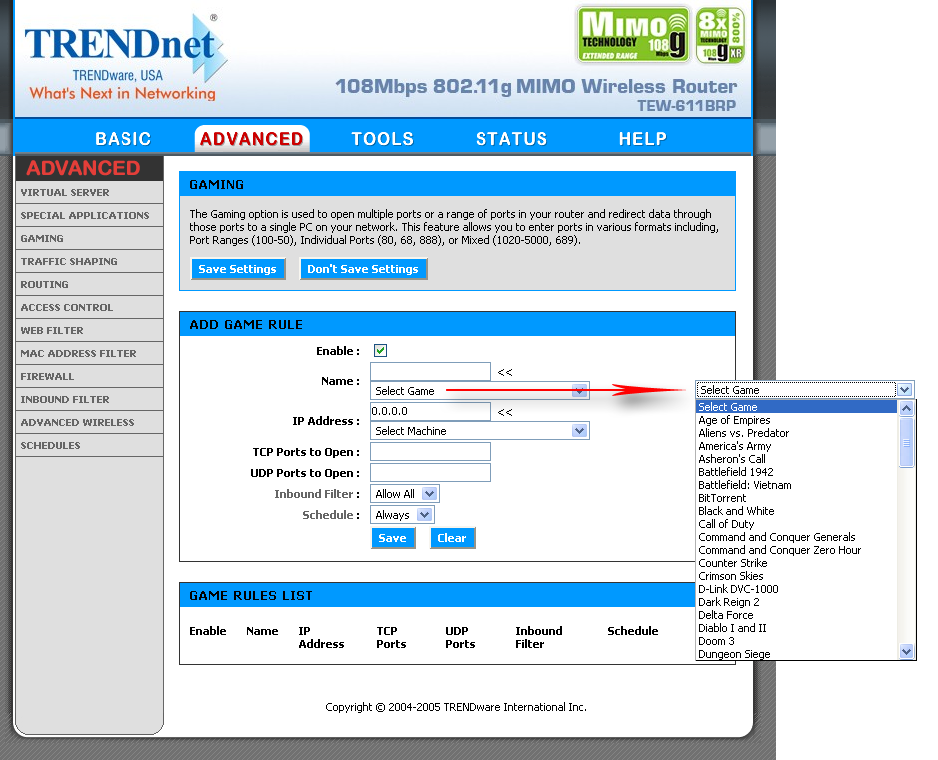Click Clear in Add Game Rule

[x=452, y=538]
